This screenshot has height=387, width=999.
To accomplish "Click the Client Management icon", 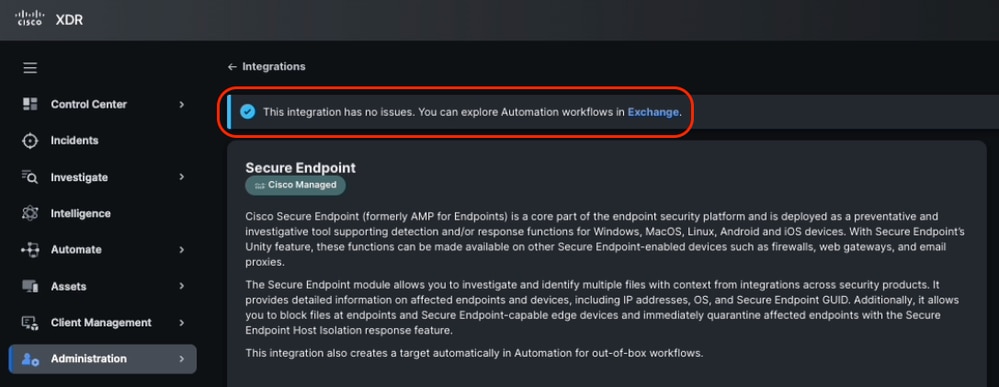I will [x=30, y=323].
